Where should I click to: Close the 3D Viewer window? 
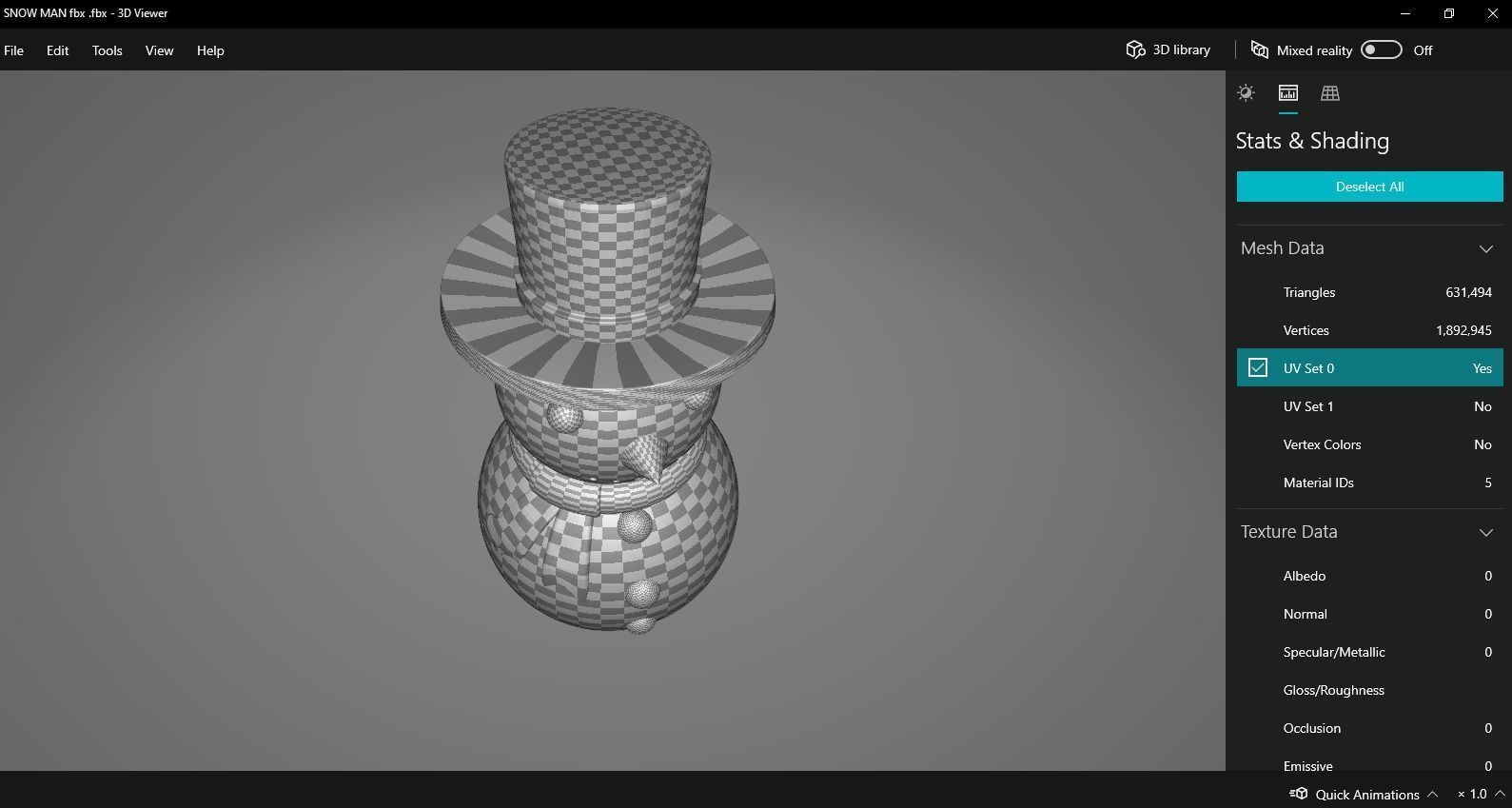pyautogui.click(x=1492, y=13)
